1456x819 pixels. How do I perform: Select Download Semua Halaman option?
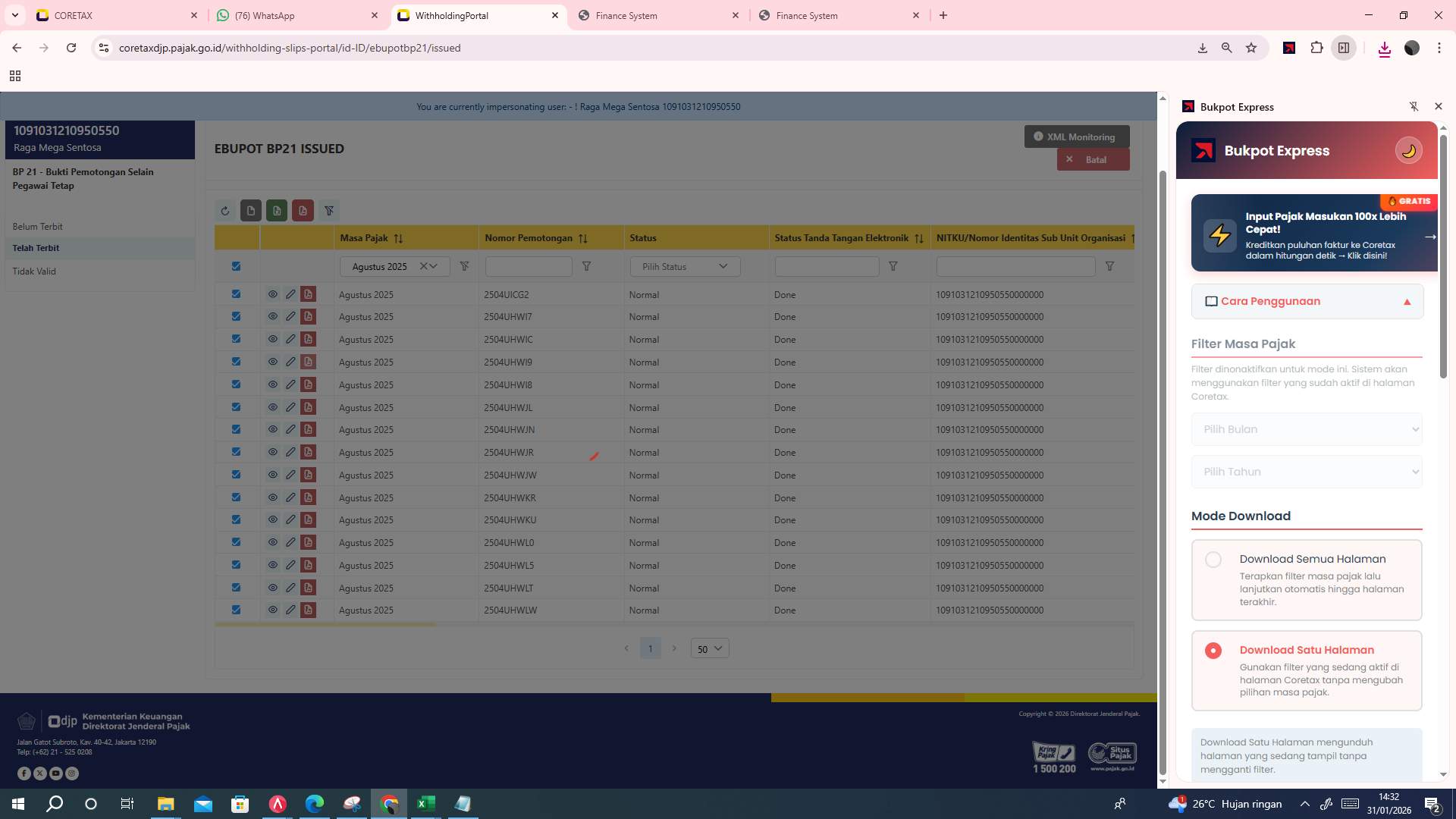coord(1213,559)
